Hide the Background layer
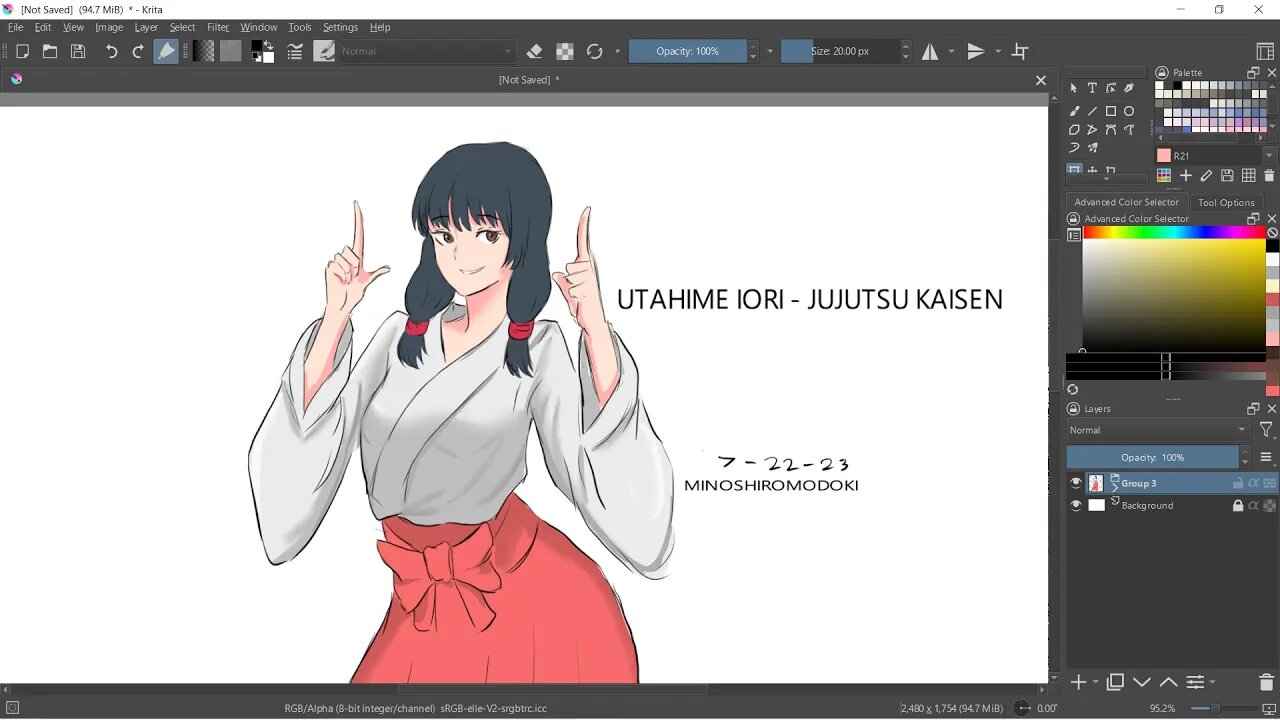The width and height of the screenshot is (1280, 720). (1076, 505)
